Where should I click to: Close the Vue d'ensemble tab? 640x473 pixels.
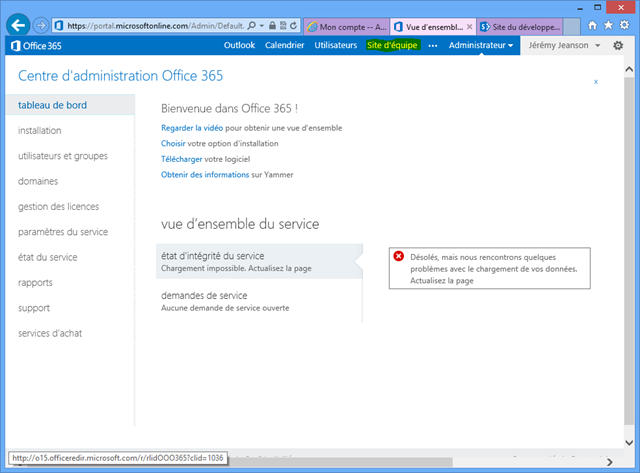(x=469, y=27)
